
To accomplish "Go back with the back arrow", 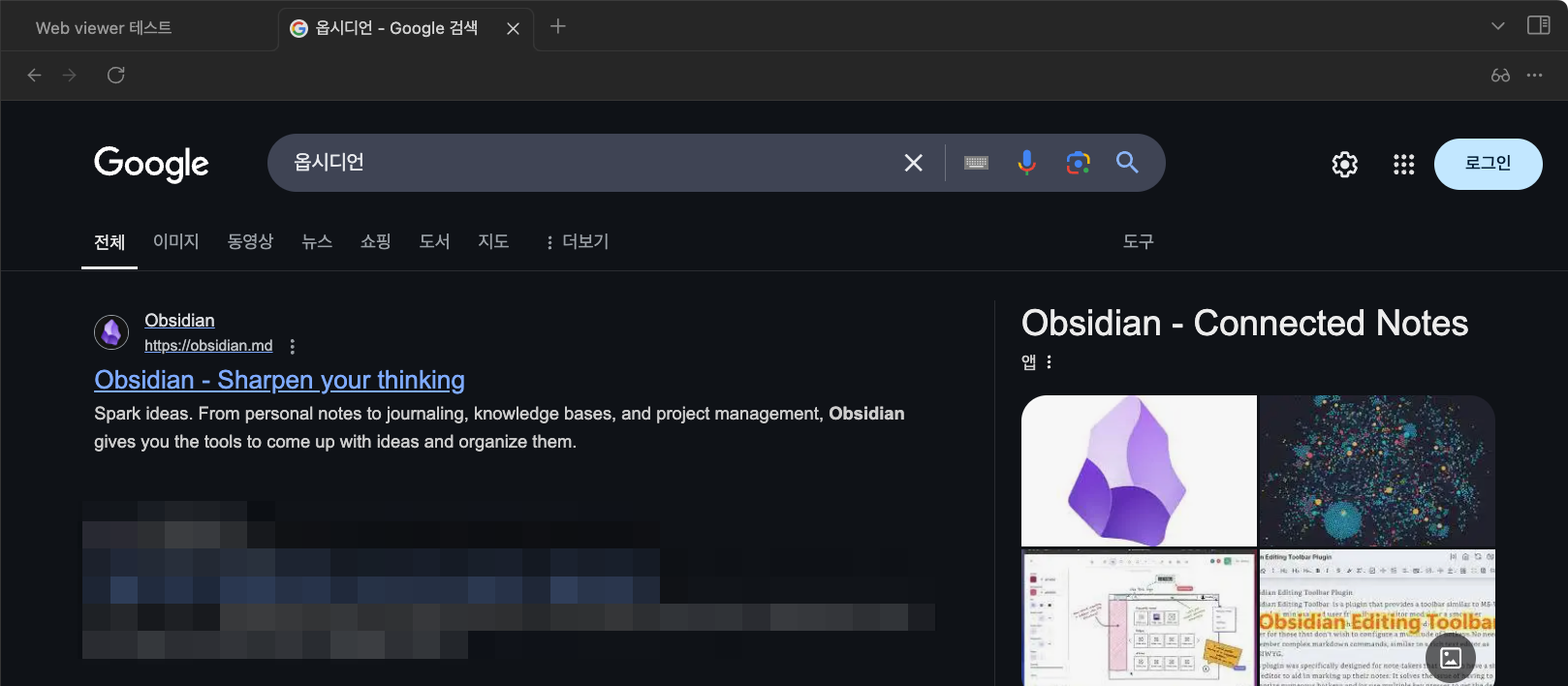I will point(35,75).
